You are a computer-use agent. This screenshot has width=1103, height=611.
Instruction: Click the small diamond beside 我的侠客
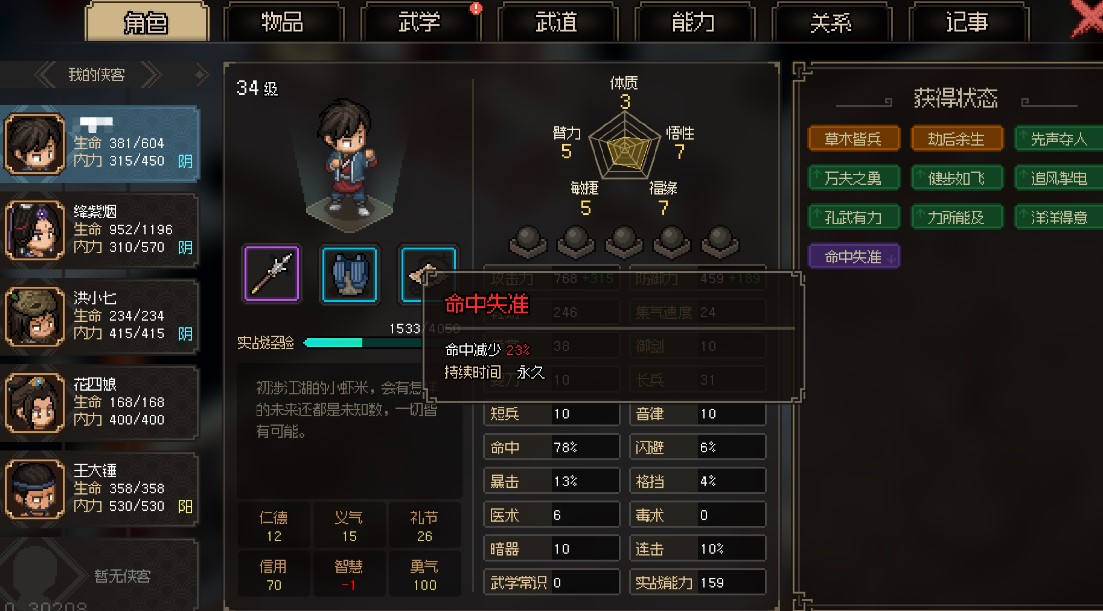click(x=201, y=75)
